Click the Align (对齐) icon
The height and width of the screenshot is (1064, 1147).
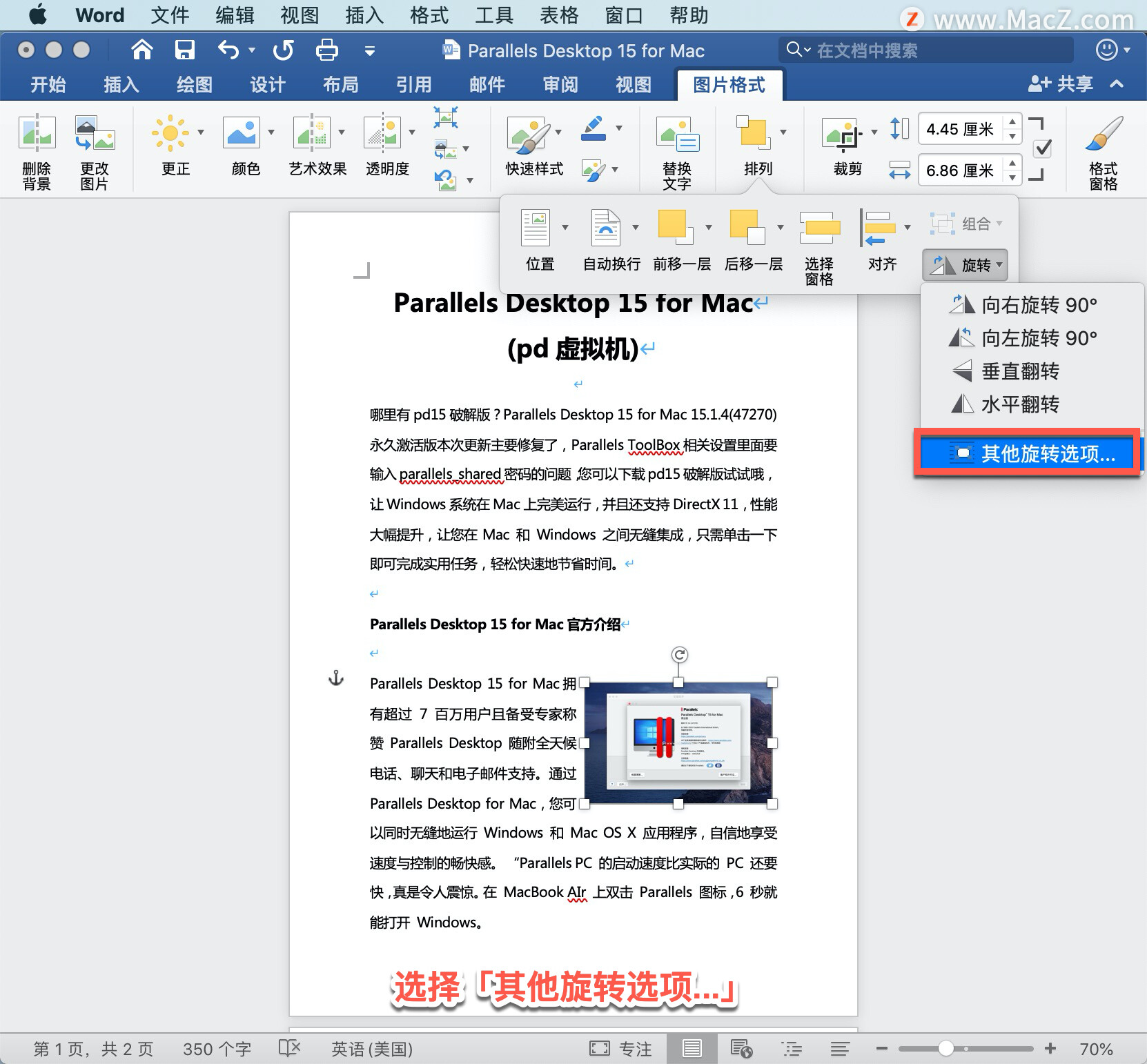(878, 228)
